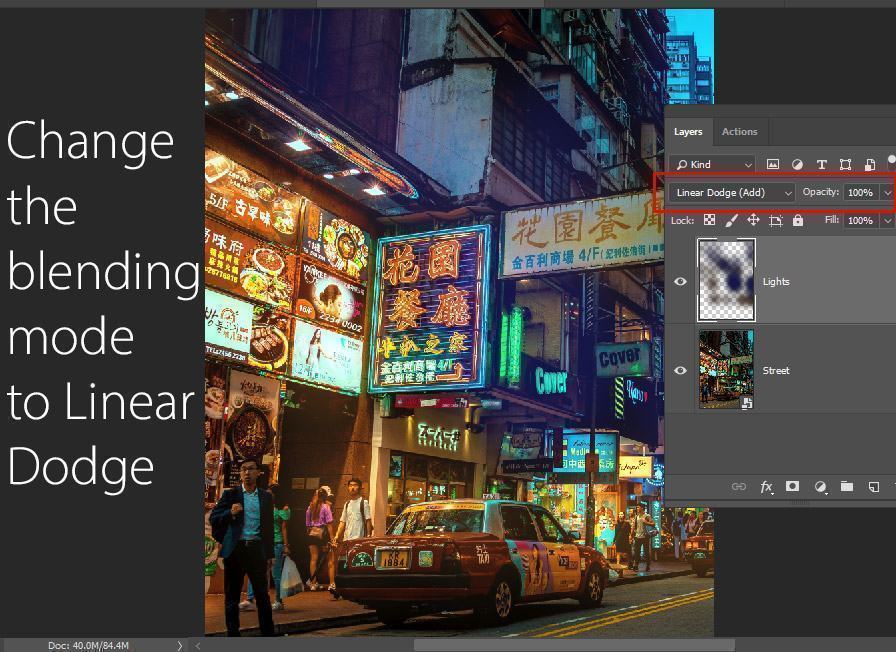The height and width of the screenshot is (652, 896).
Task: Open the Linear Dodge (Add) blend mode dropdown
Action: pos(733,192)
